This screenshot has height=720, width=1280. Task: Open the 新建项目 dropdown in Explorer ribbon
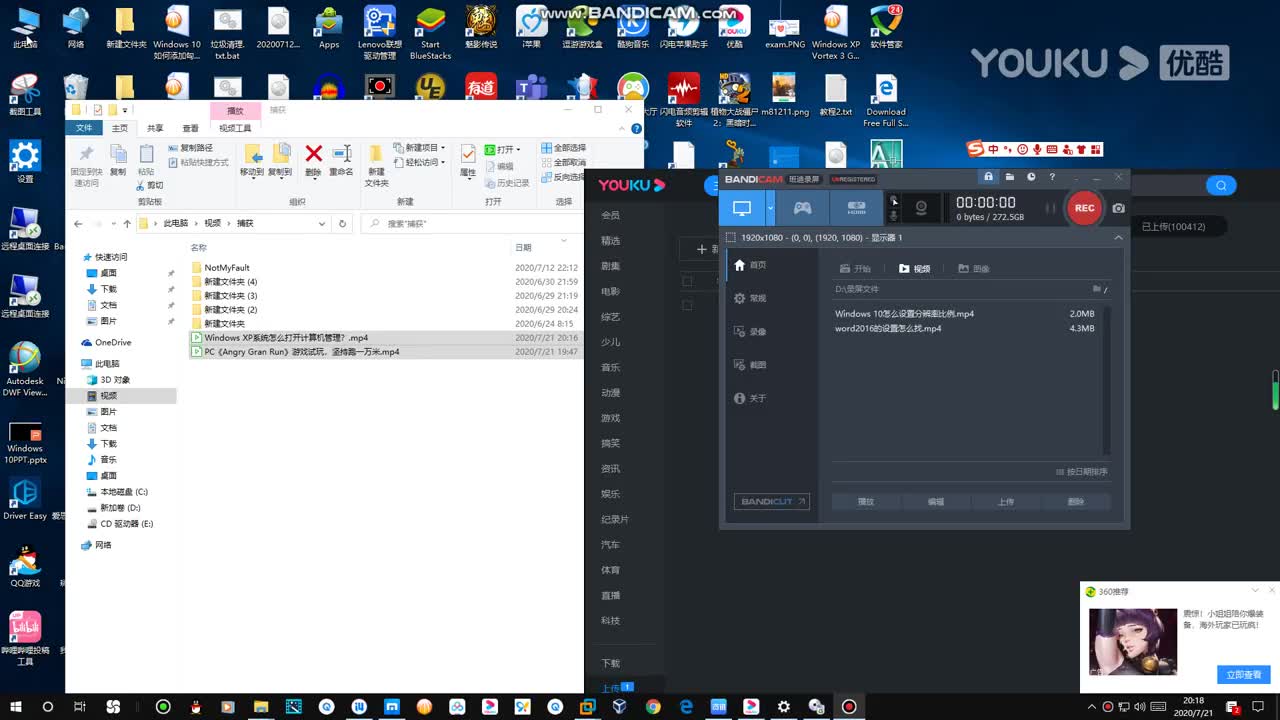[417, 148]
